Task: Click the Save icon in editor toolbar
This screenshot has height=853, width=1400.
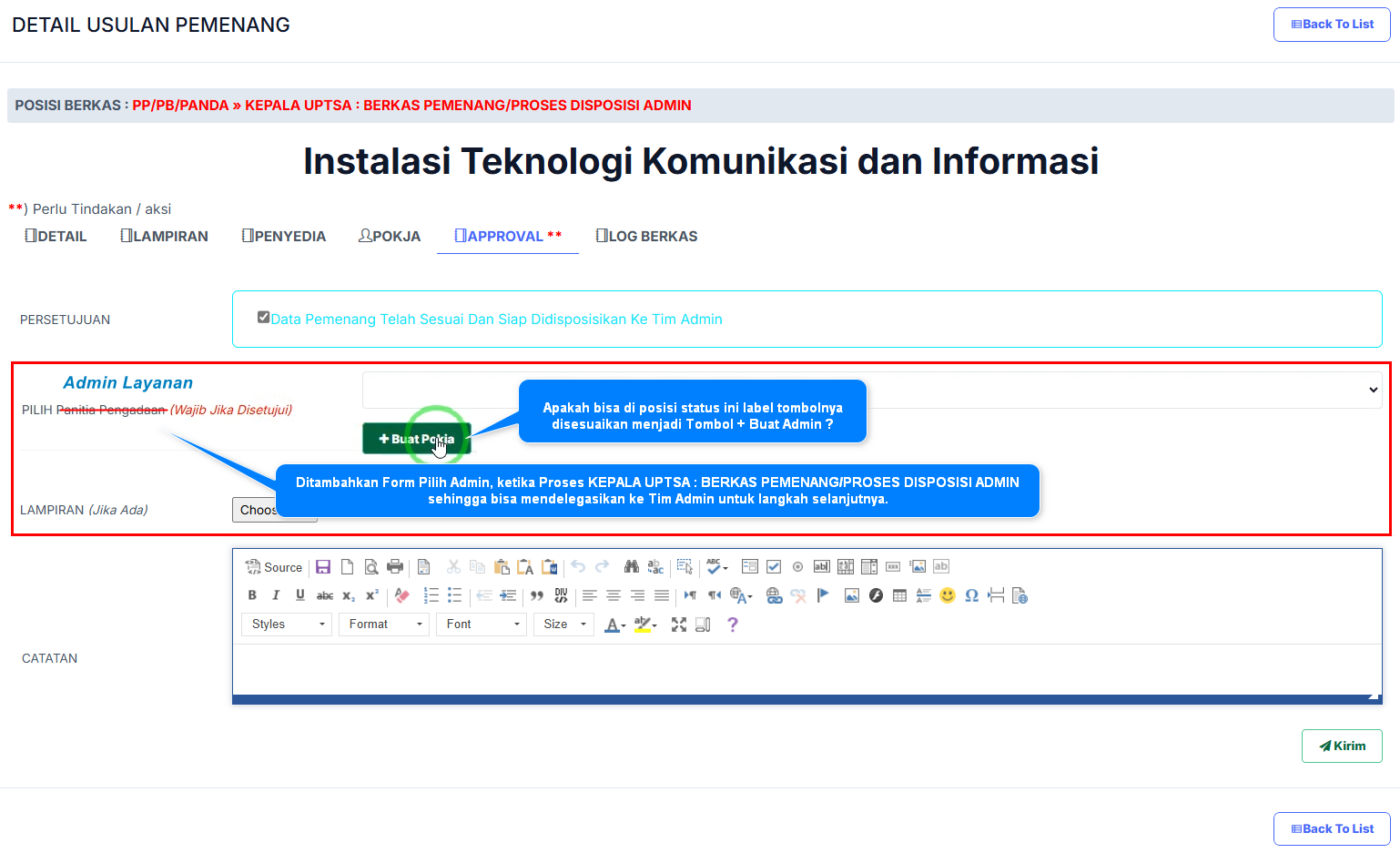Action: tap(323, 567)
